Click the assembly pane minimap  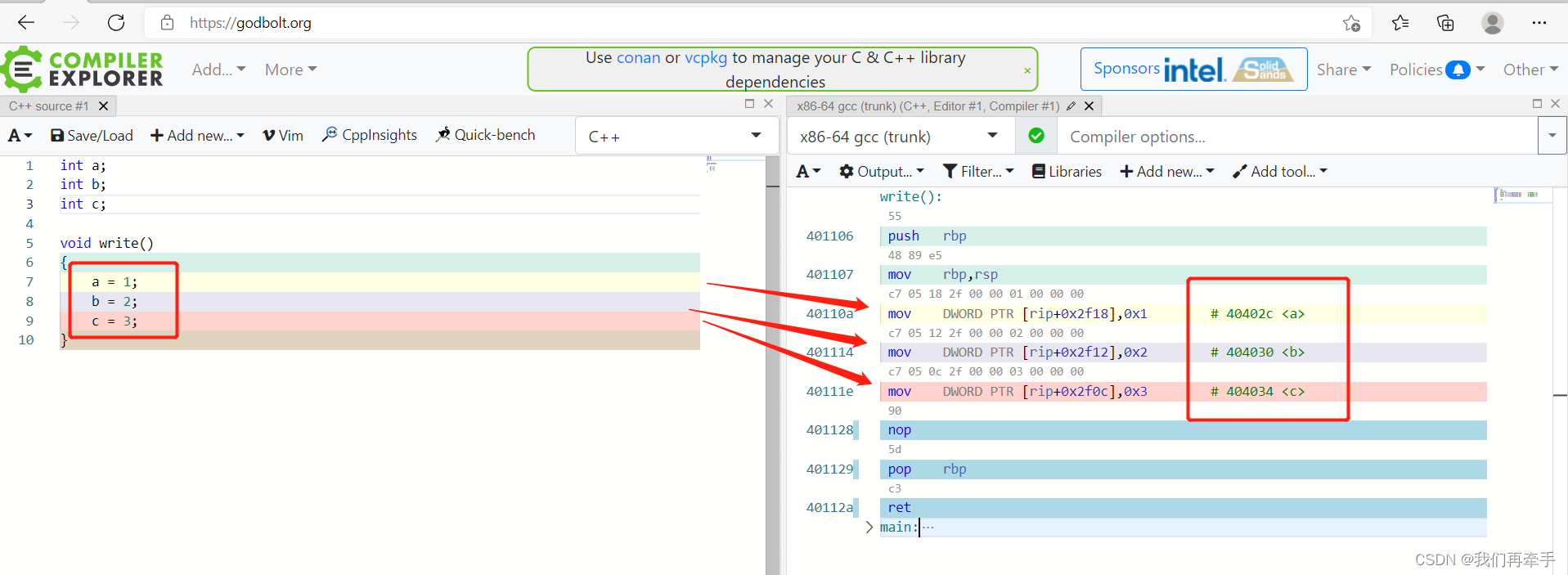(x=1521, y=195)
